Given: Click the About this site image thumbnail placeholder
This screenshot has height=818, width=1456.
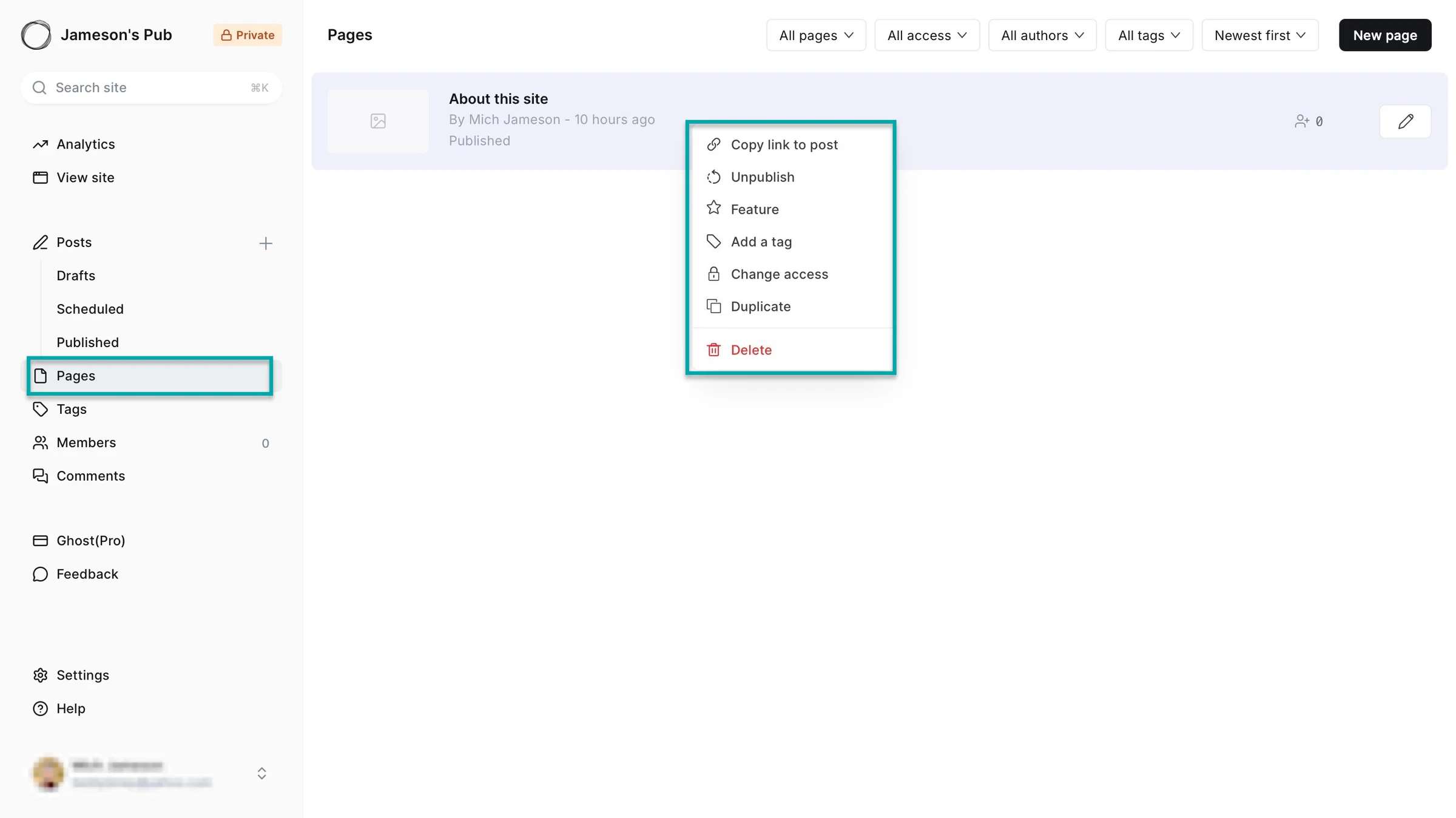Looking at the screenshot, I should (x=378, y=121).
